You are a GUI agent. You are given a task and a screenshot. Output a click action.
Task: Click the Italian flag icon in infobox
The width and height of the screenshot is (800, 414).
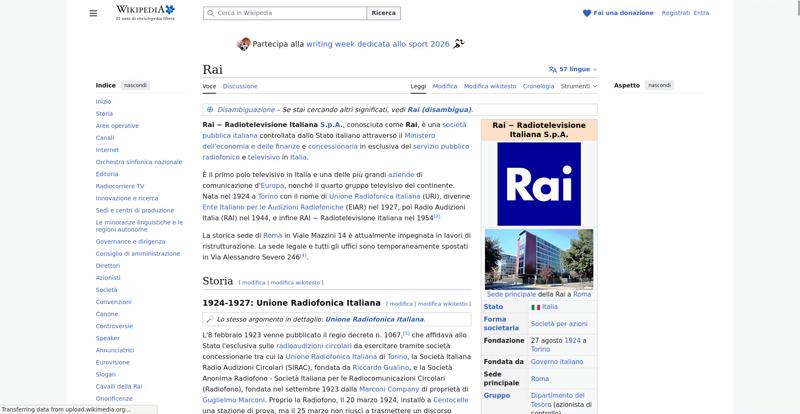tap(535, 307)
